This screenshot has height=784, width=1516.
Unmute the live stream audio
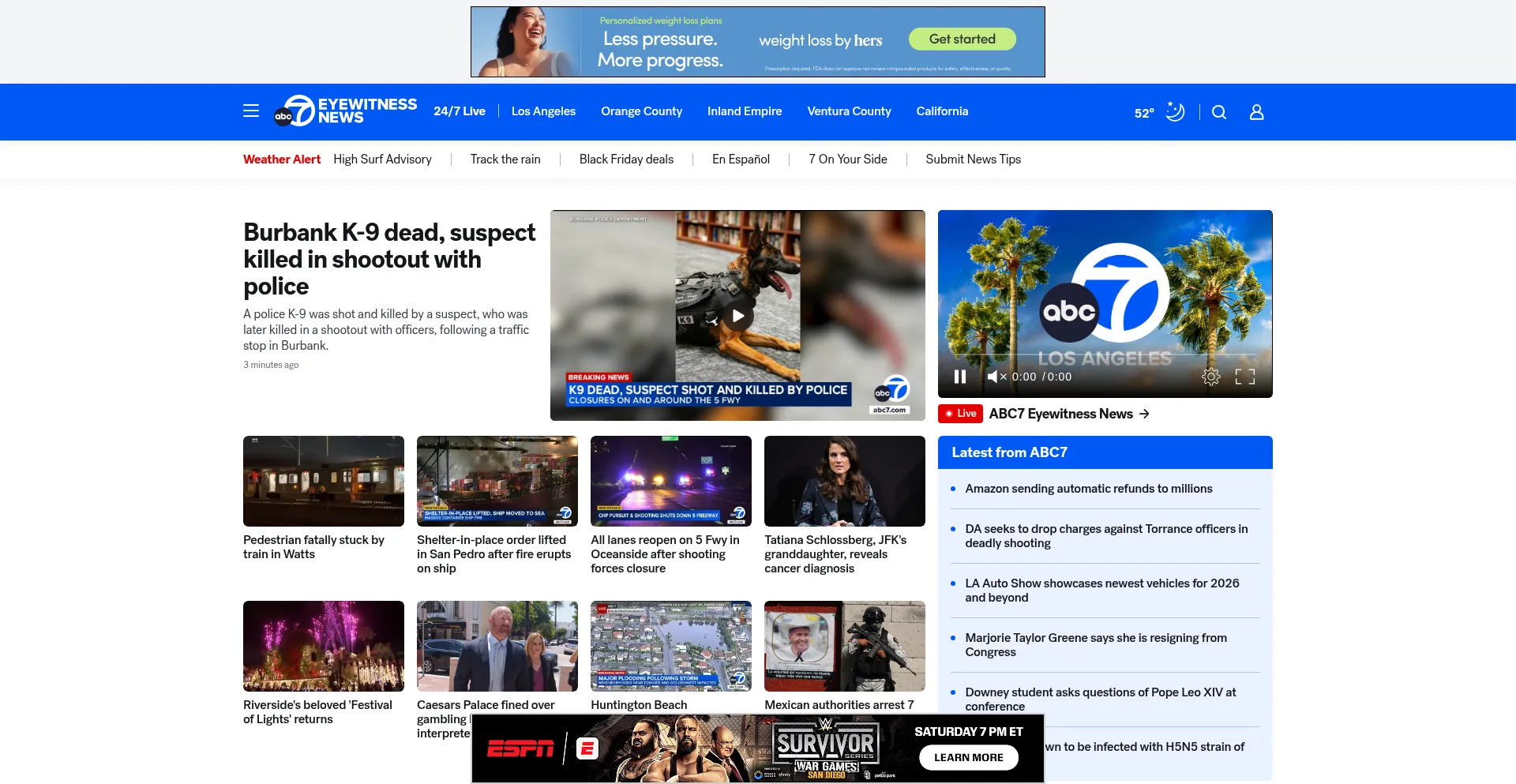point(996,377)
